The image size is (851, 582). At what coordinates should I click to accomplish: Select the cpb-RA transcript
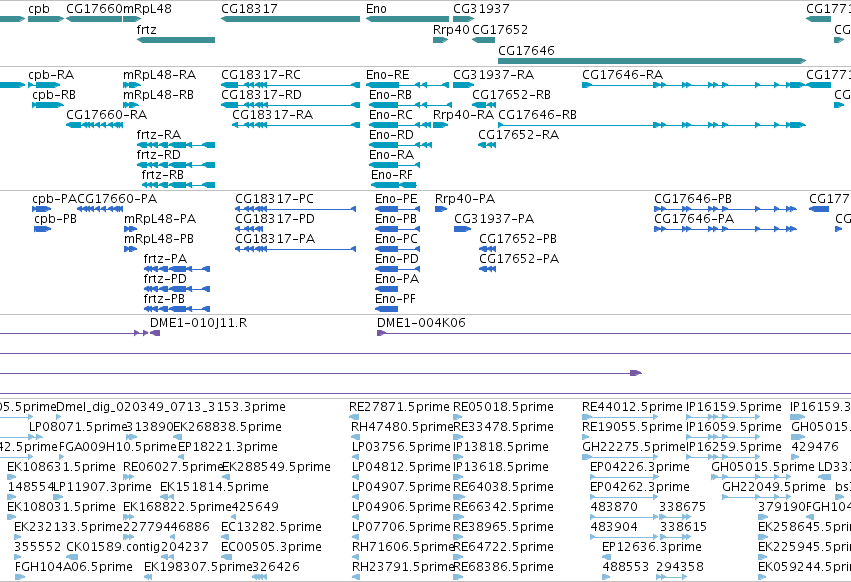(44, 85)
